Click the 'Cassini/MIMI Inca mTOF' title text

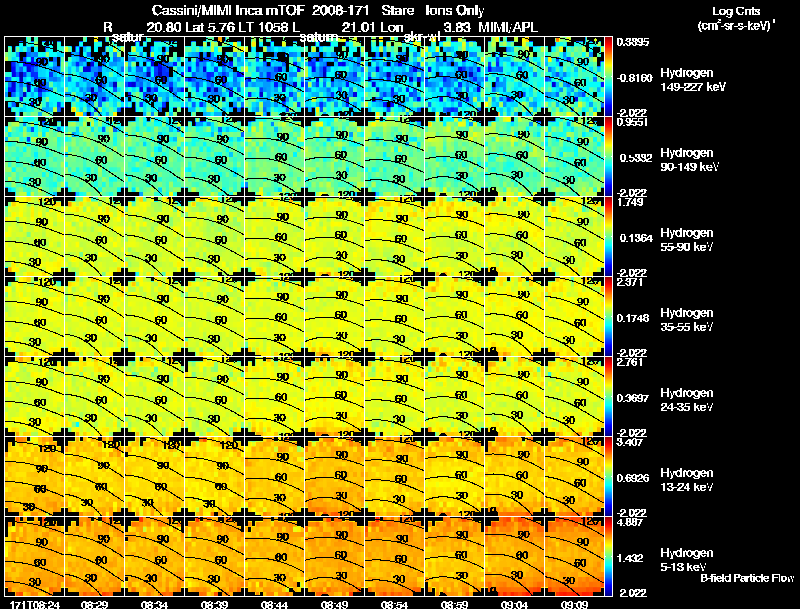coord(228,11)
